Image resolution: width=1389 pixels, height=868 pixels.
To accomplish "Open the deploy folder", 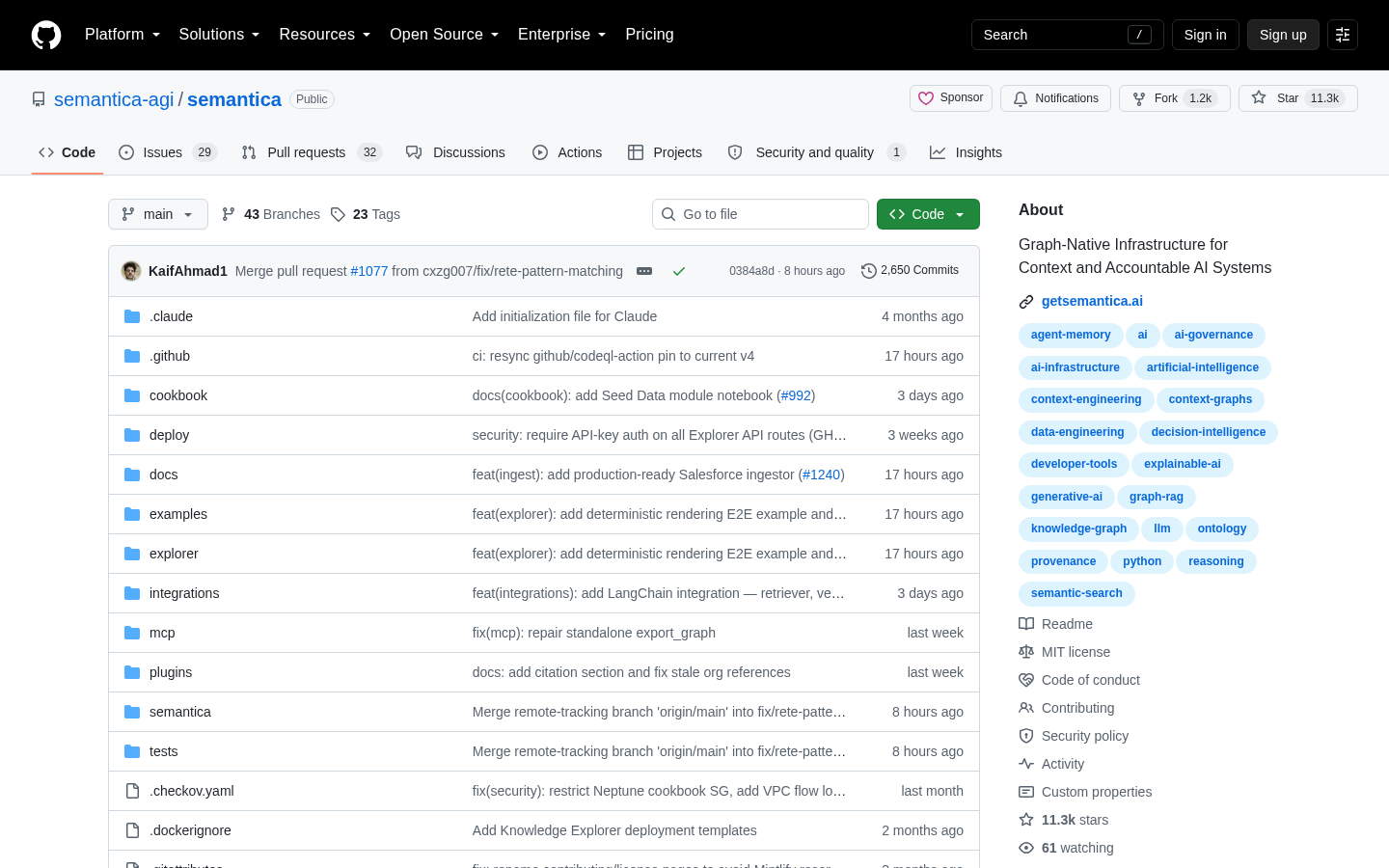I will tap(169, 435).
